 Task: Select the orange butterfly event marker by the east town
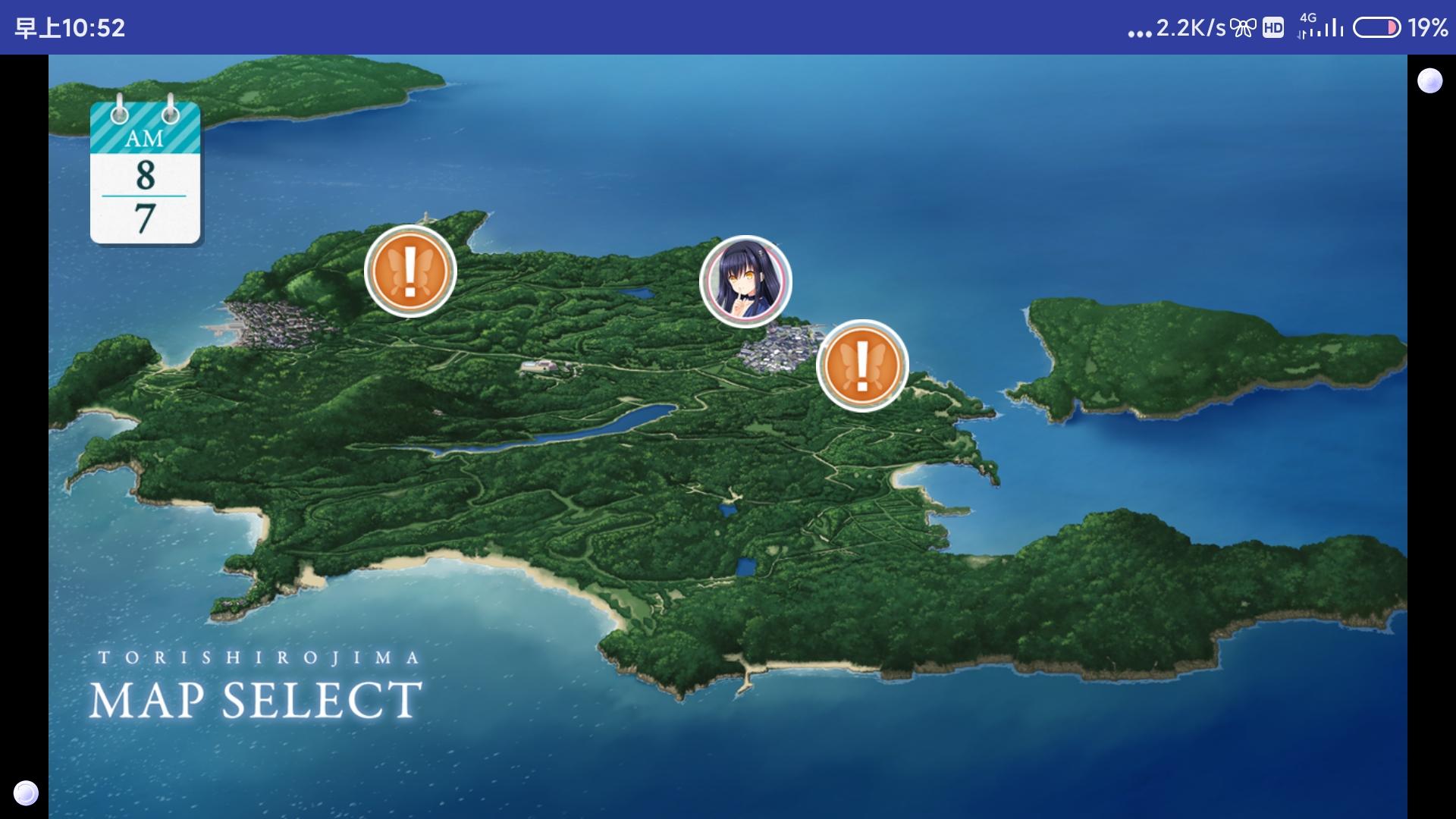(x=862, y=366)
